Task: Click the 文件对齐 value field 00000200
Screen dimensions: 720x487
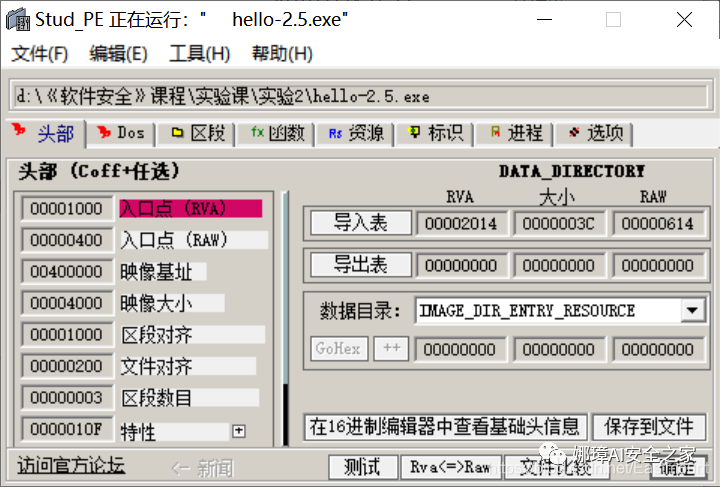Action: click(x=67, y=366)
